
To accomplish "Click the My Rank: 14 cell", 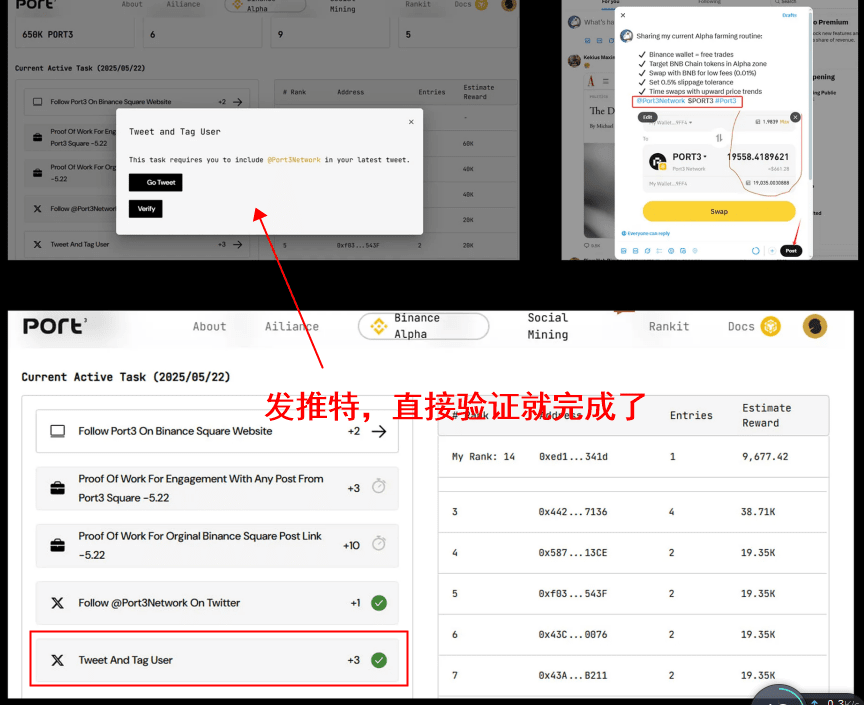I will pos(483,456).
